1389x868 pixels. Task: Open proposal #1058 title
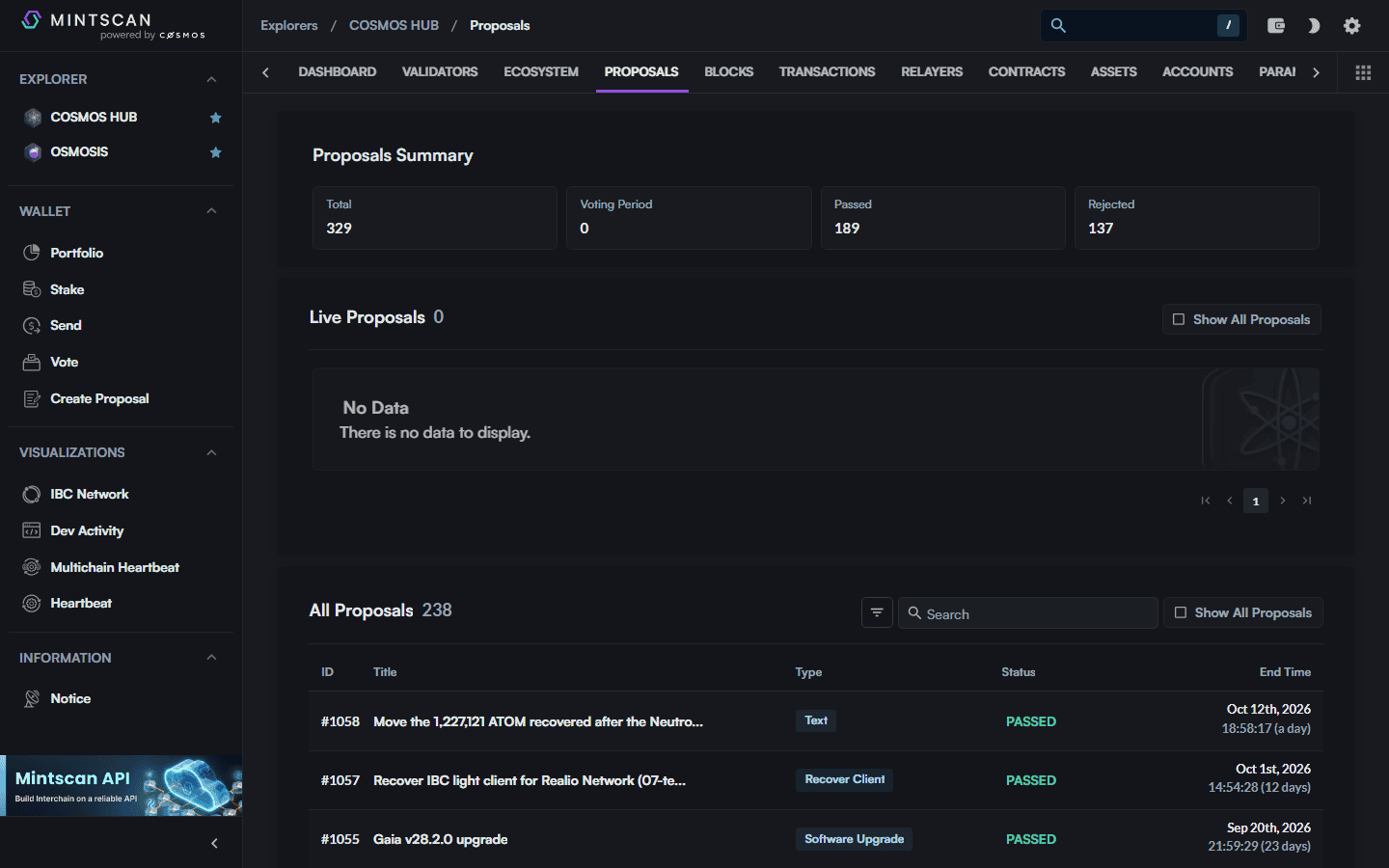pos(538,721)
